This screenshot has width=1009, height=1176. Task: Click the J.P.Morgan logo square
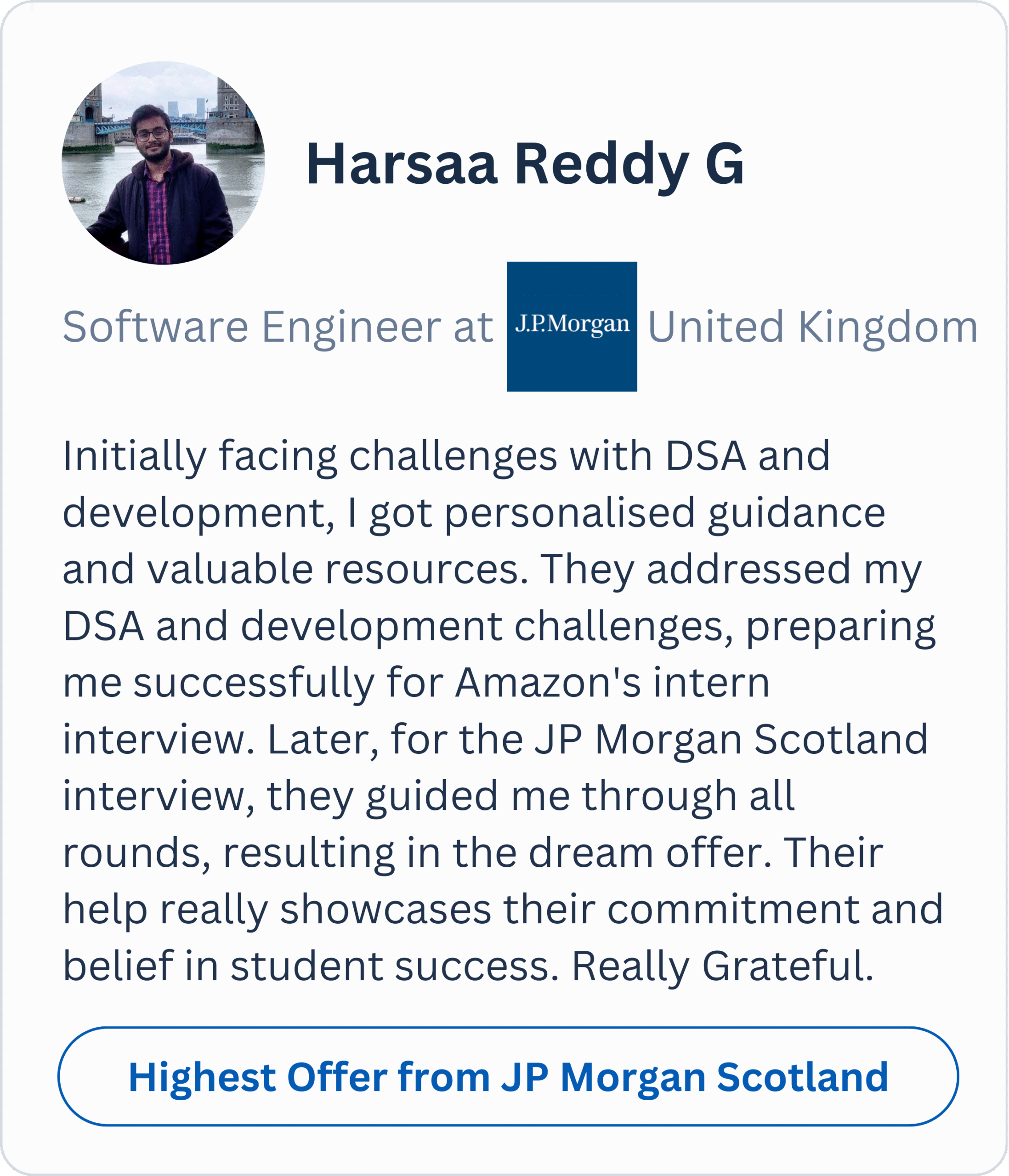pos(572,326)
